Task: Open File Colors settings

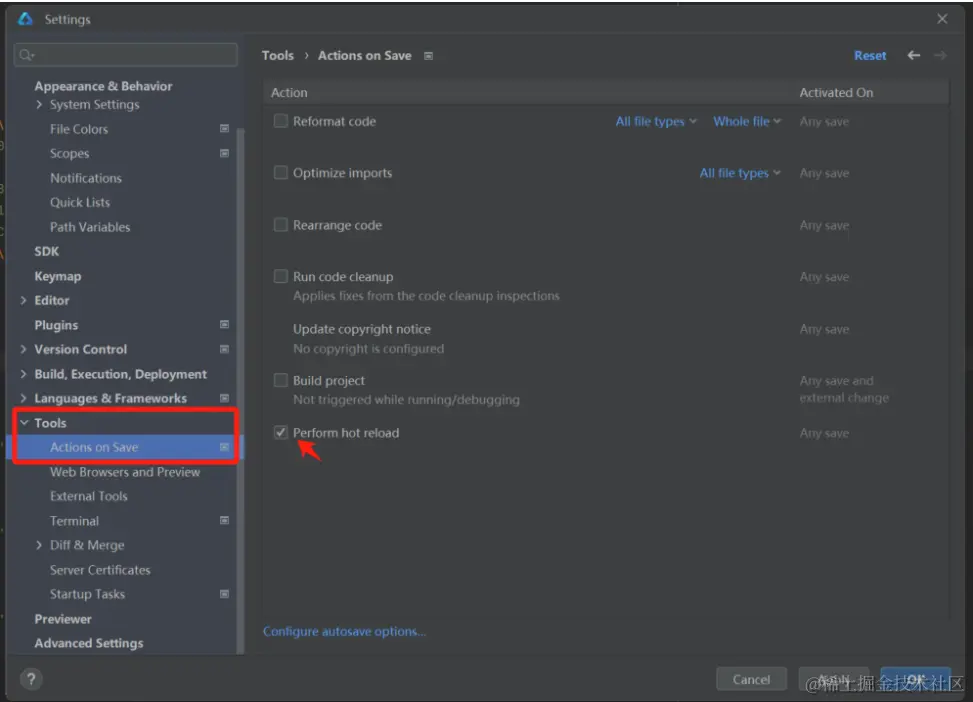Action: [79, 129]
